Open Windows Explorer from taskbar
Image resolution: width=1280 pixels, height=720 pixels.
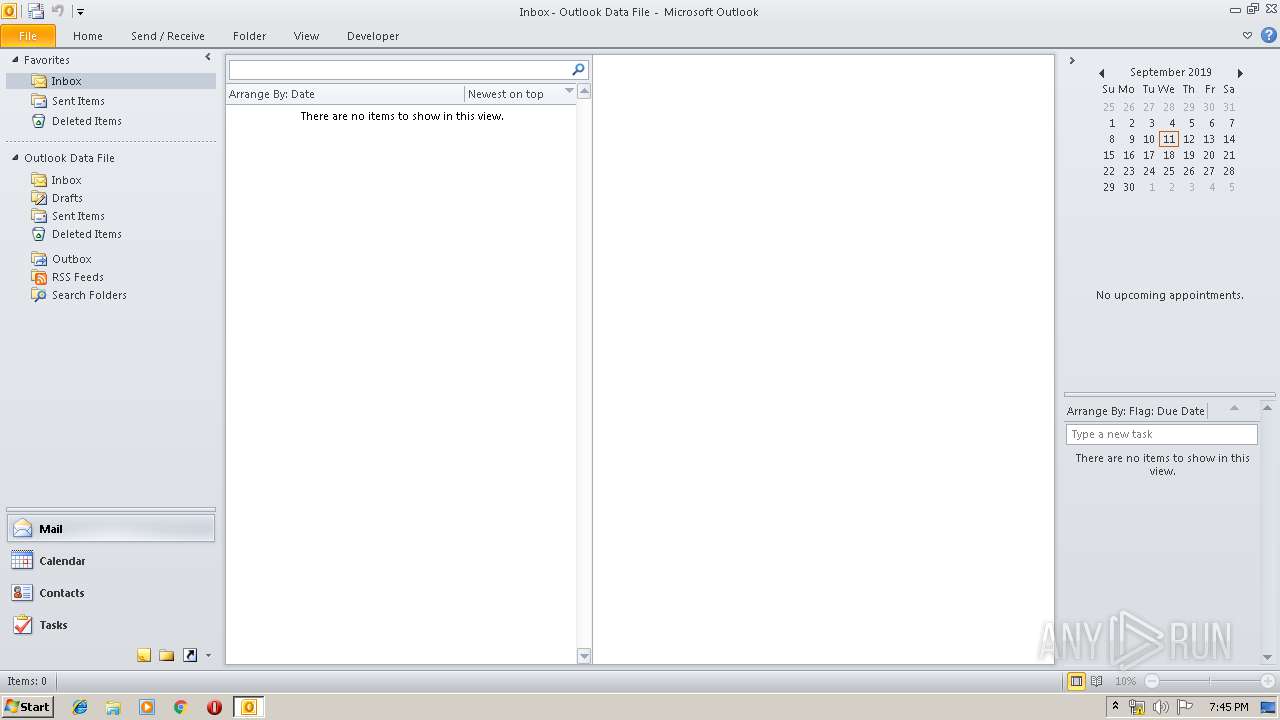[113, 707]
